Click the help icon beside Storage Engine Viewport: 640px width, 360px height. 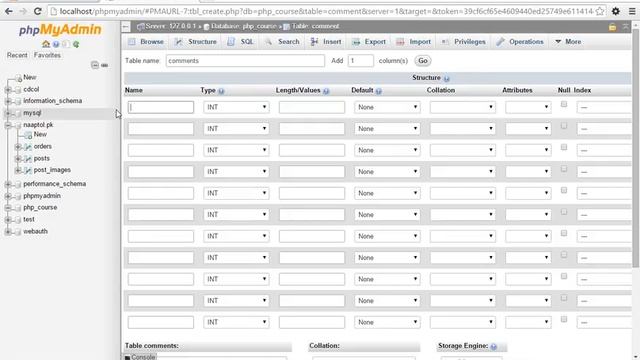pyautogui.click(x=493, y=347)
